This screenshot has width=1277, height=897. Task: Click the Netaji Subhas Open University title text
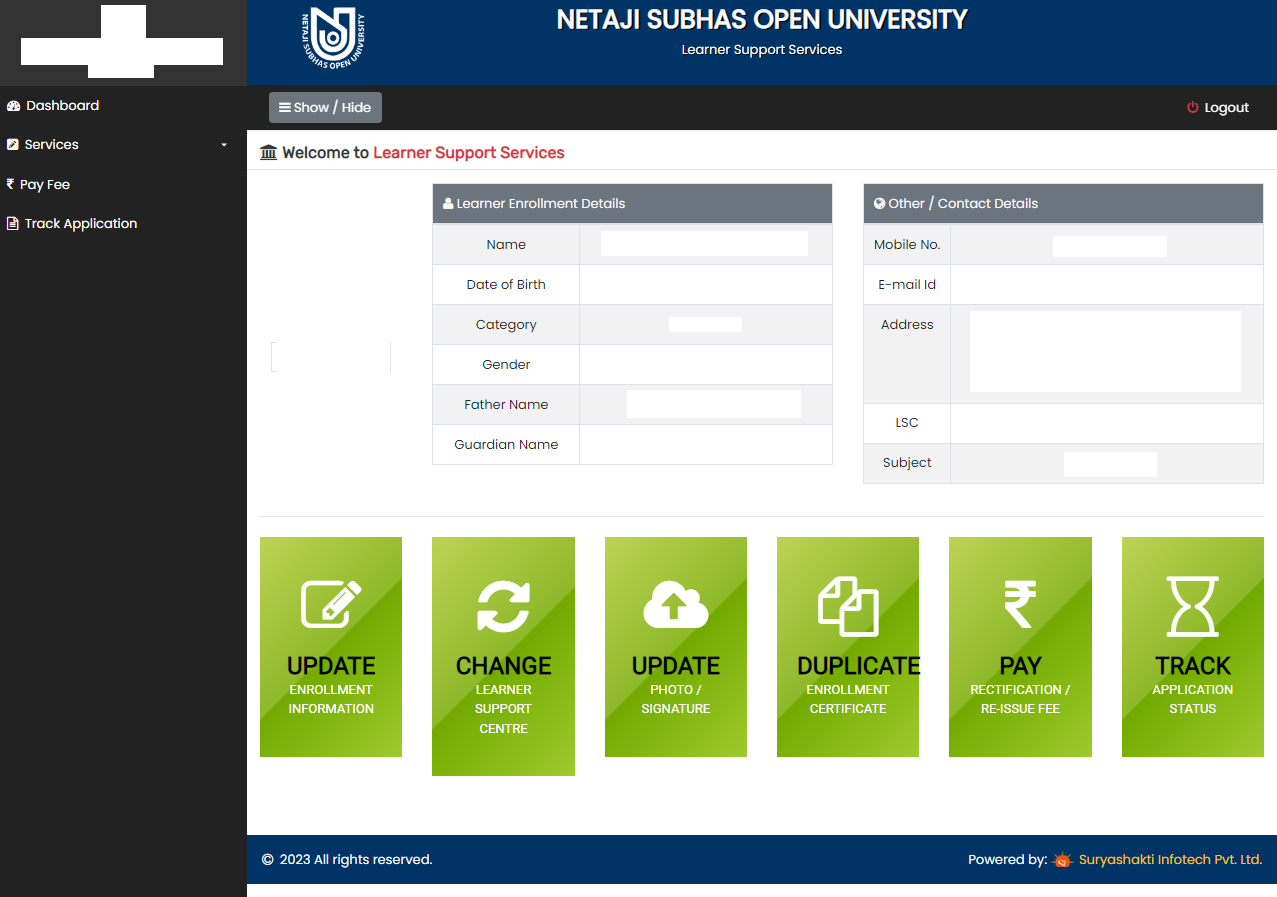762,19
